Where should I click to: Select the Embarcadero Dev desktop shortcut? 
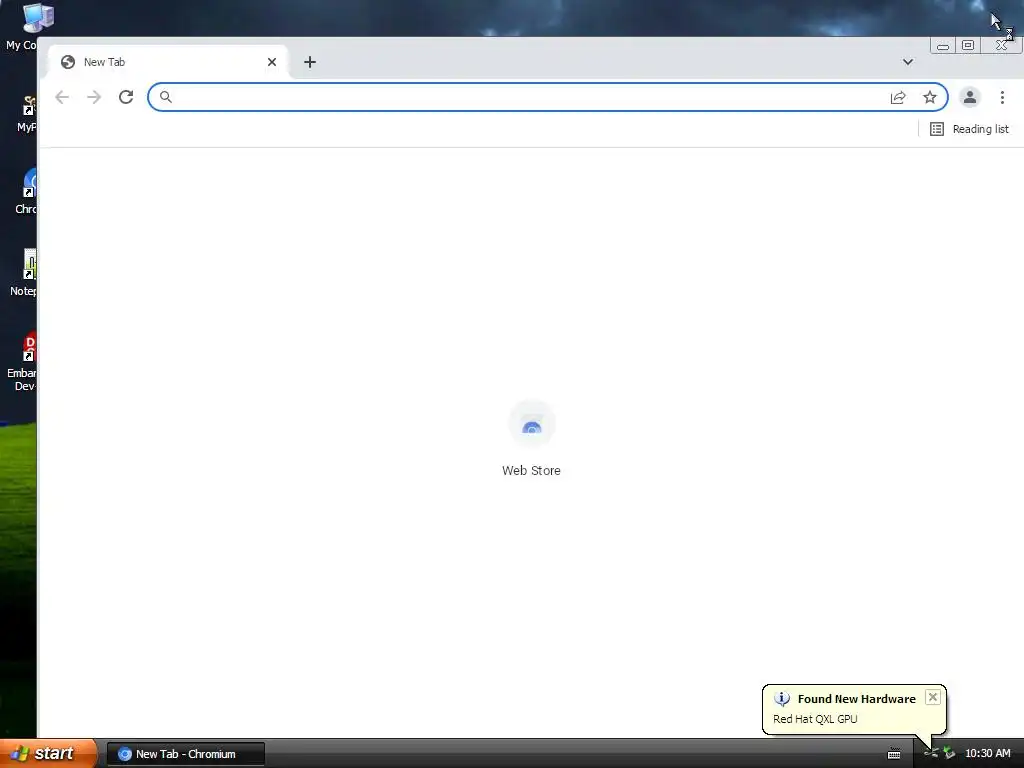22,362
